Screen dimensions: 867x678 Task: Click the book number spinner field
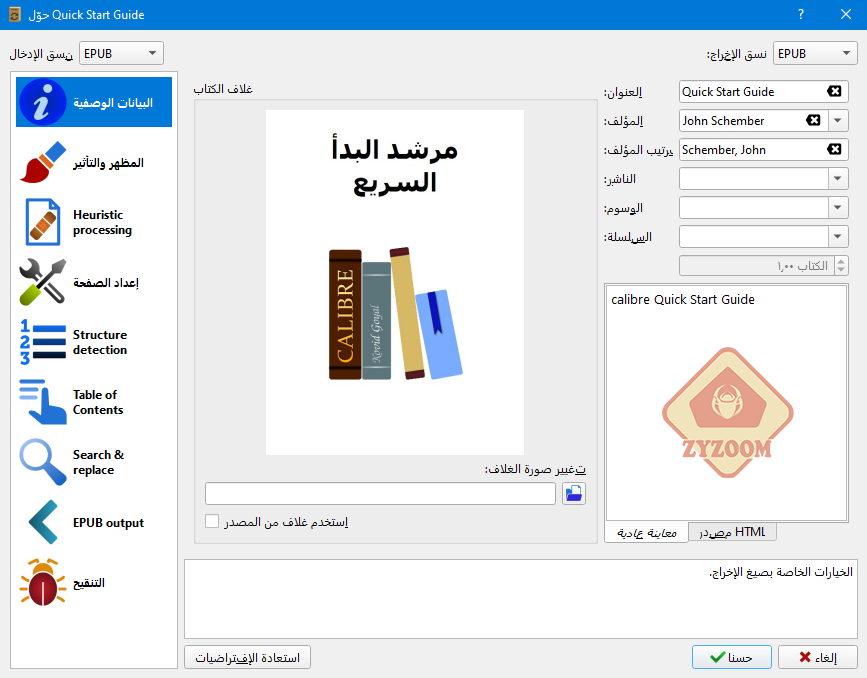click(x=763, y=265)
